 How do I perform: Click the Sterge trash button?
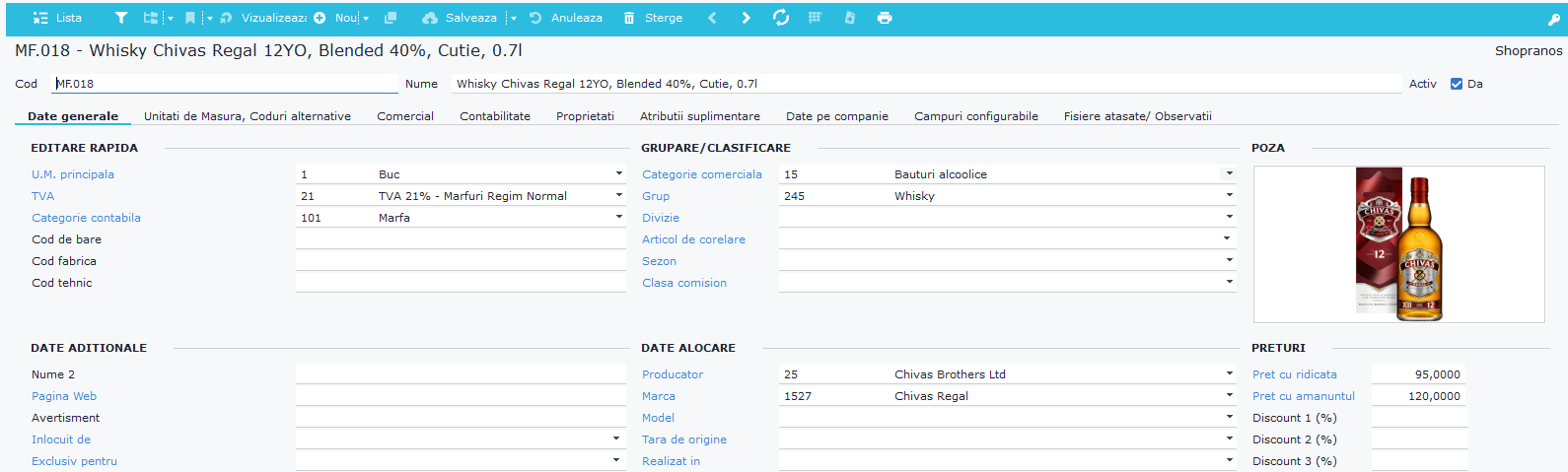pos(653,18)
